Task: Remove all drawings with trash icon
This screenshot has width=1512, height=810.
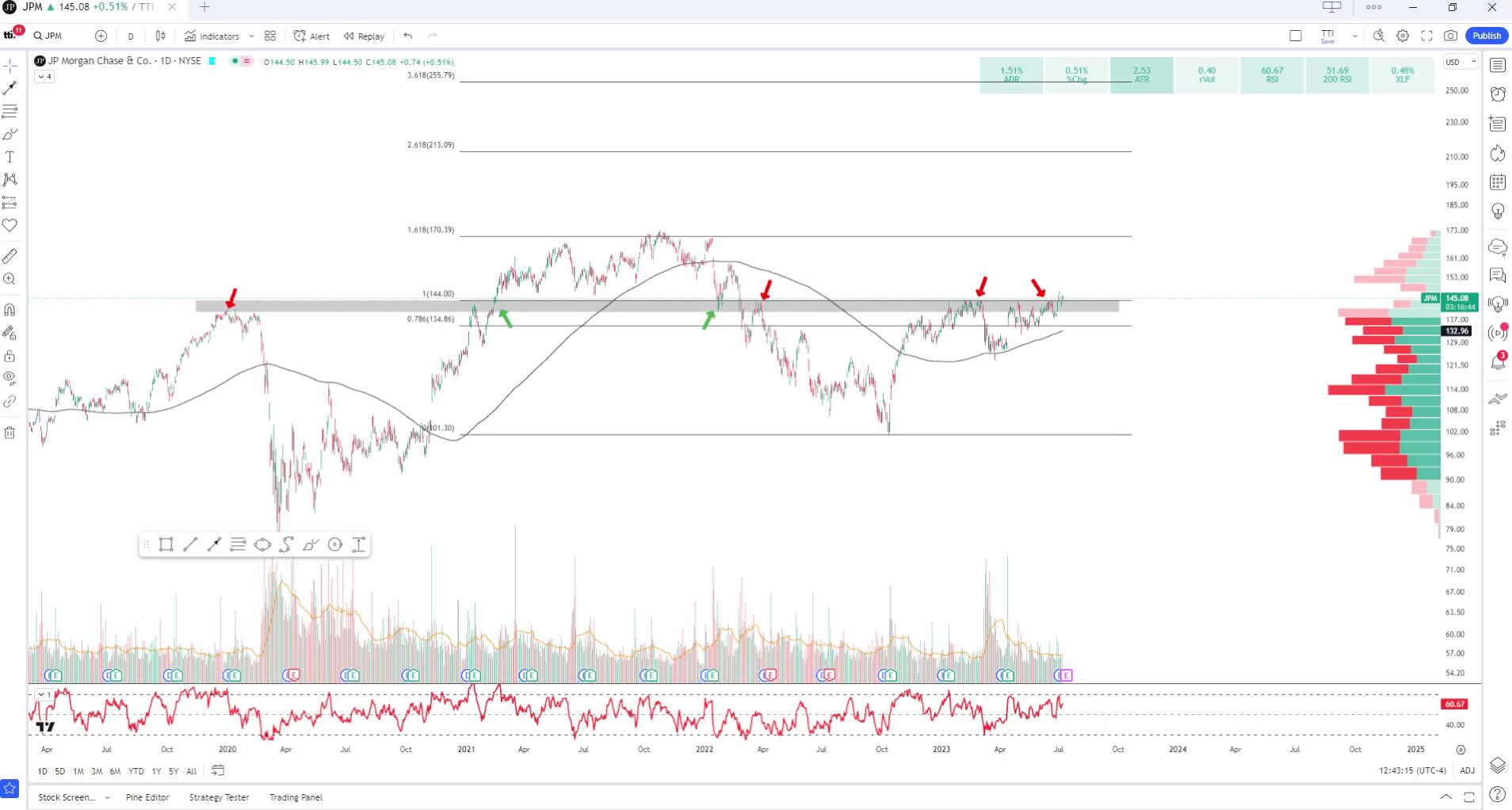Action: coord(10,433)
